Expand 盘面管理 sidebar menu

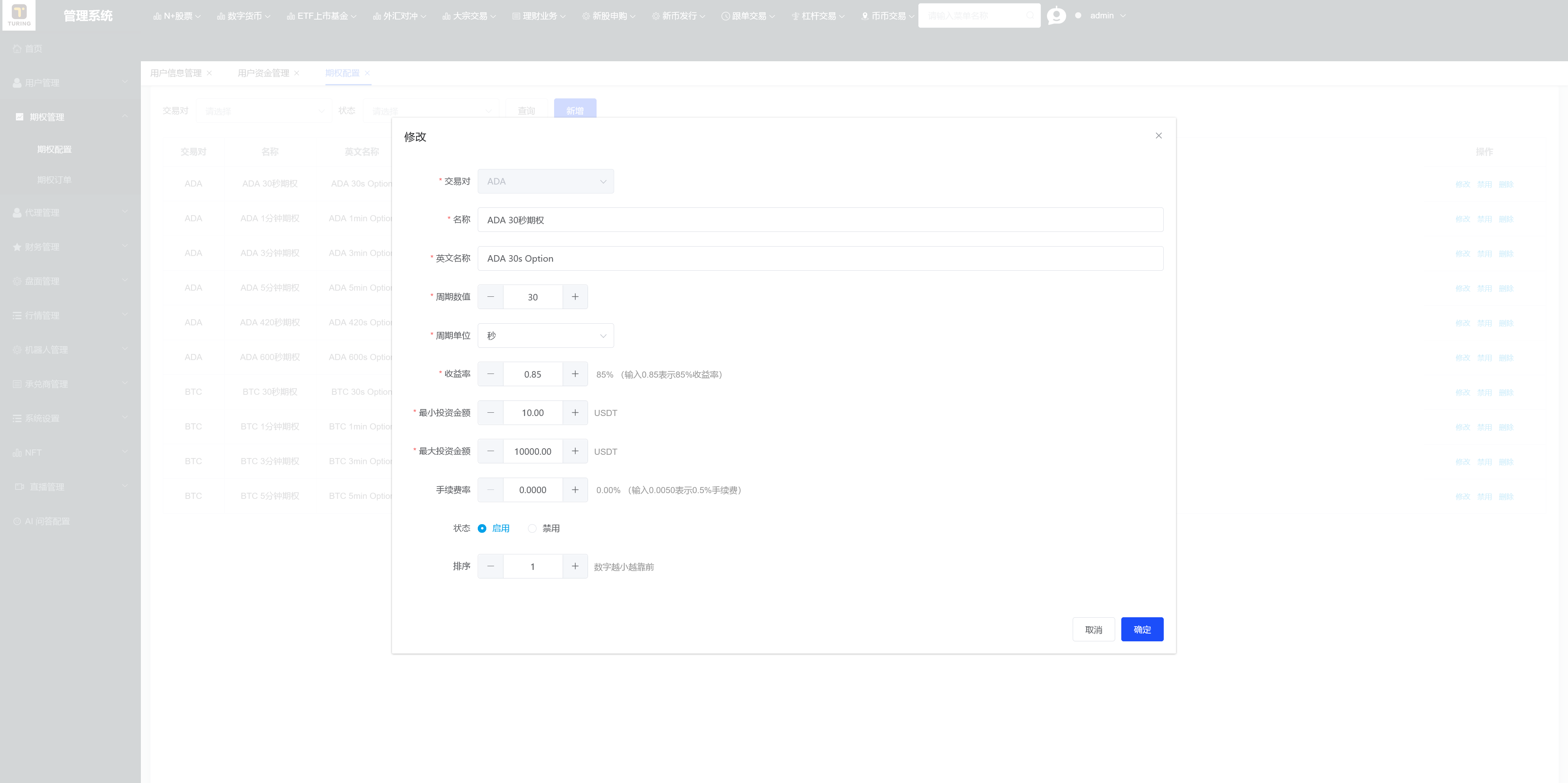tap(70, 280)
